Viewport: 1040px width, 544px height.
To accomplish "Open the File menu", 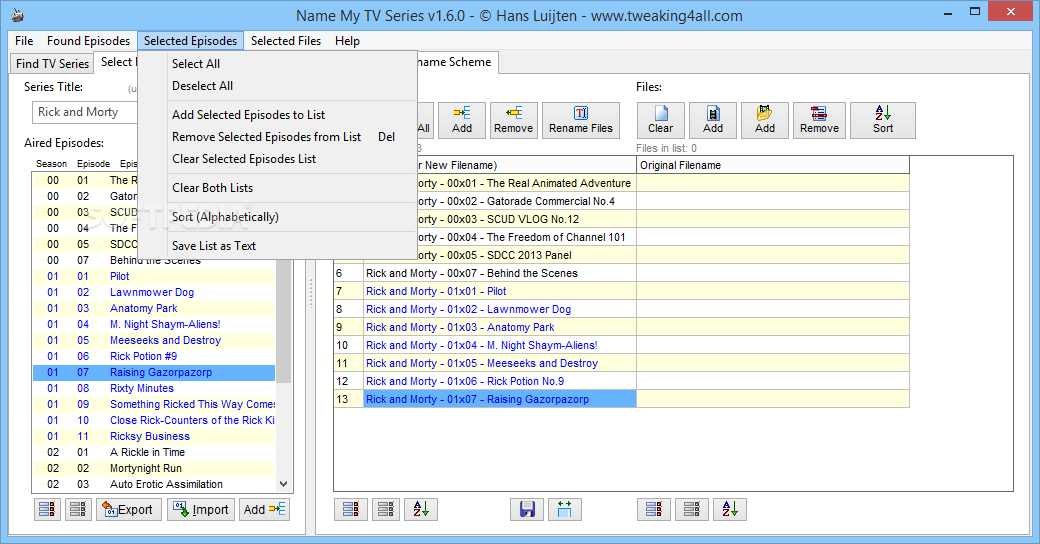I will [x=24, y=40].
